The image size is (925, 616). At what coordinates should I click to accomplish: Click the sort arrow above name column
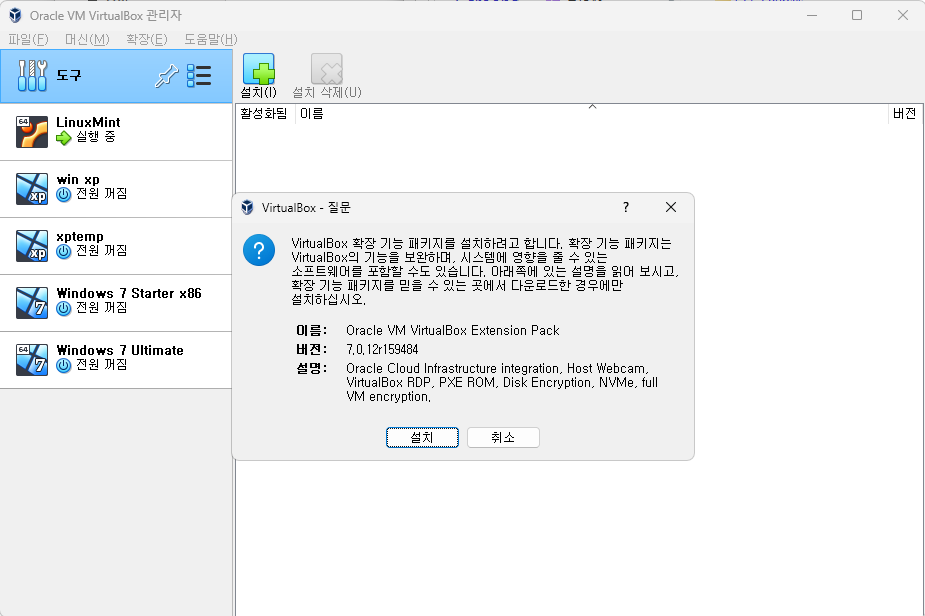tap(592, 107)
